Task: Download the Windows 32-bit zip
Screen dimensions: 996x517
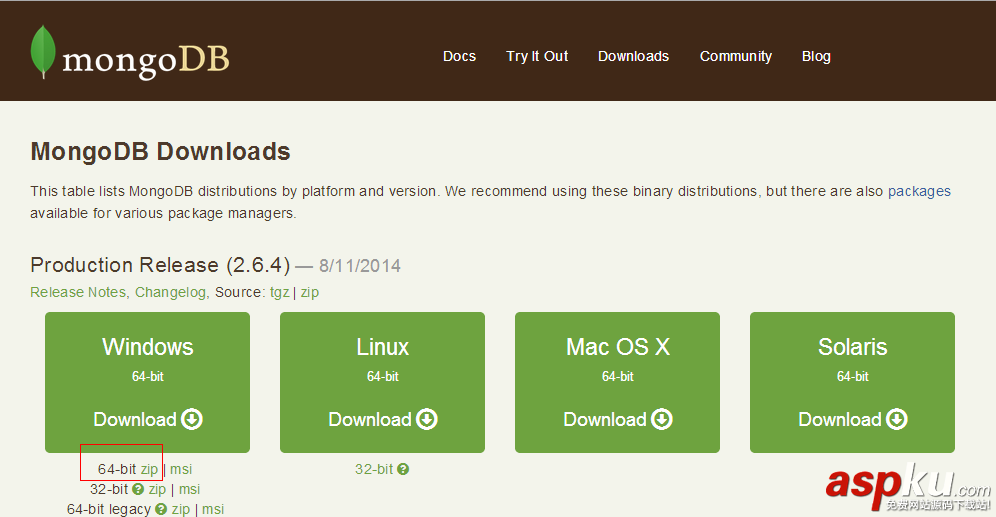Action: (x=158, y=489)
